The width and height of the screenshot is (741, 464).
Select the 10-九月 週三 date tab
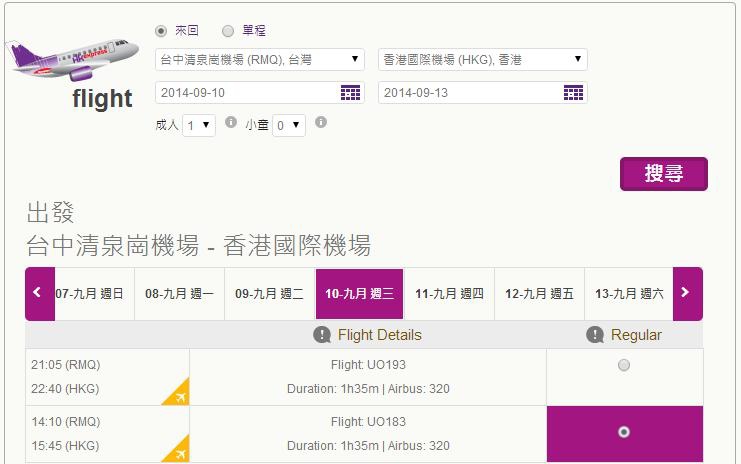coord(360,294)
